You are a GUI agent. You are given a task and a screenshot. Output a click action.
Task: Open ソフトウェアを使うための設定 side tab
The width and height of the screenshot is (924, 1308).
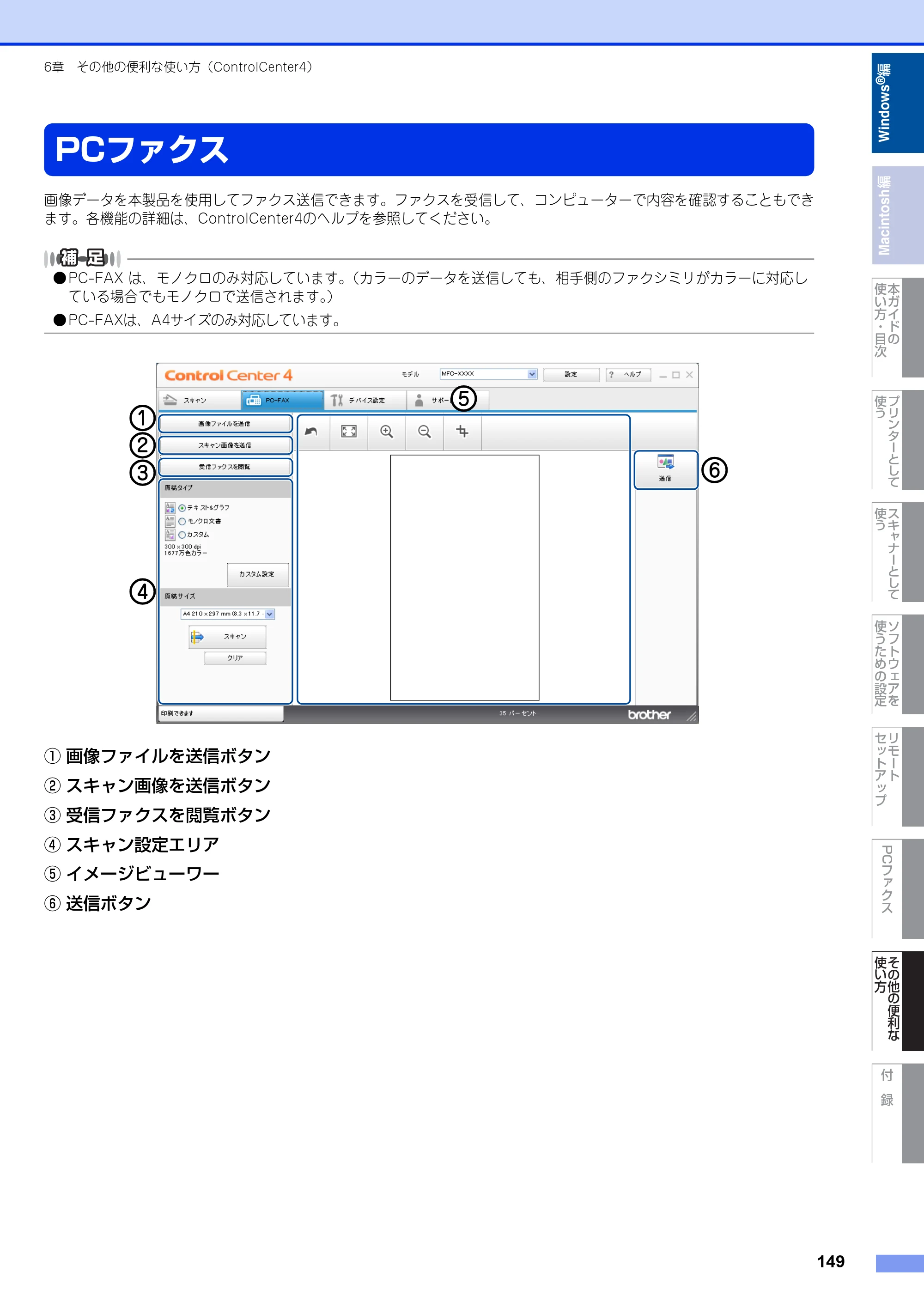coord(897,664)
